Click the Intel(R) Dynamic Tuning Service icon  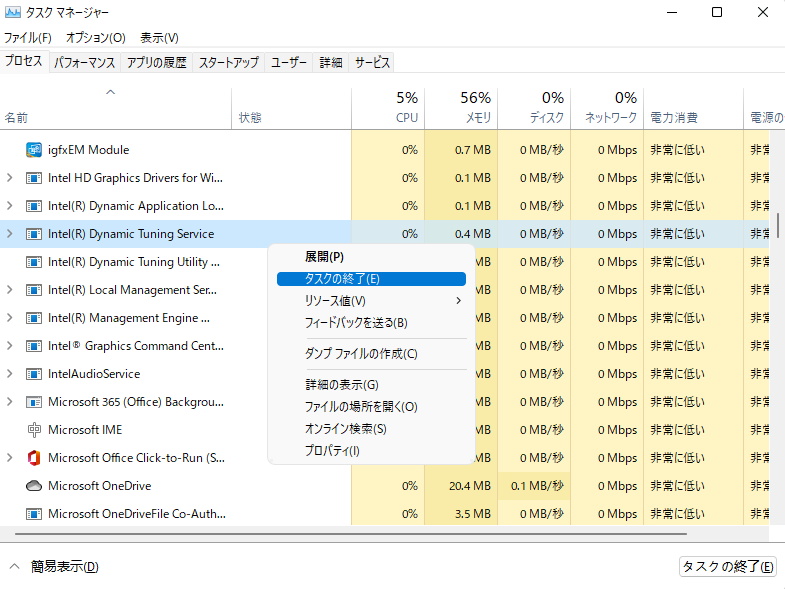(34, 234)
